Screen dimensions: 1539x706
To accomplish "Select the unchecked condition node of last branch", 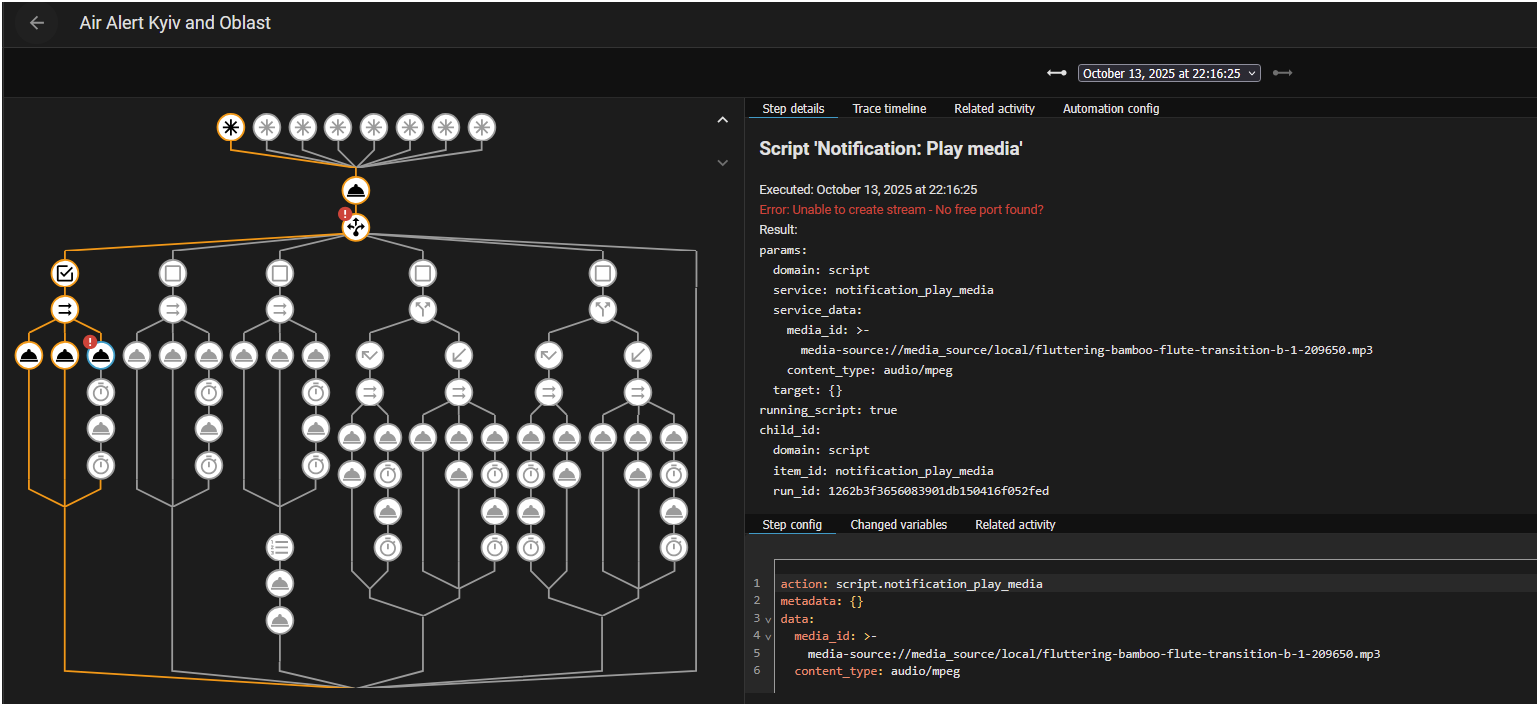I will coord(601,272).
